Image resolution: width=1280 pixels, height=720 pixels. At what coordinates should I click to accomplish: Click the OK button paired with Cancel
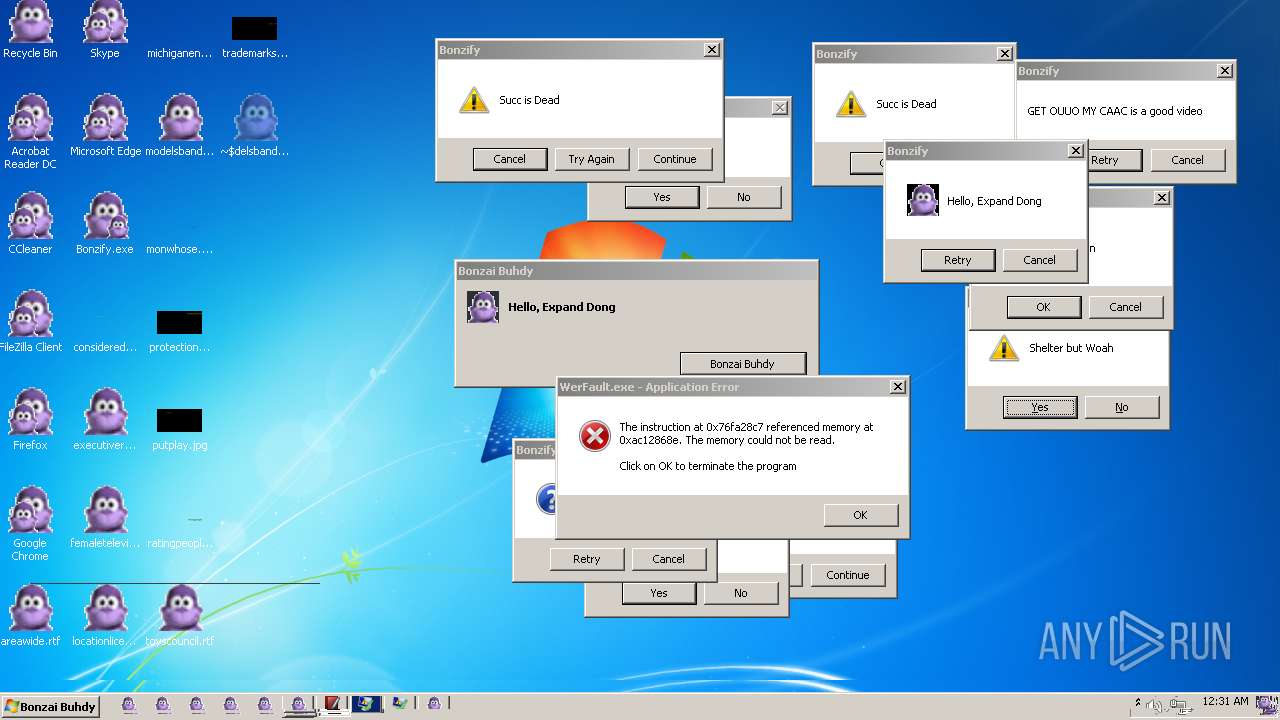point(1044,307)
